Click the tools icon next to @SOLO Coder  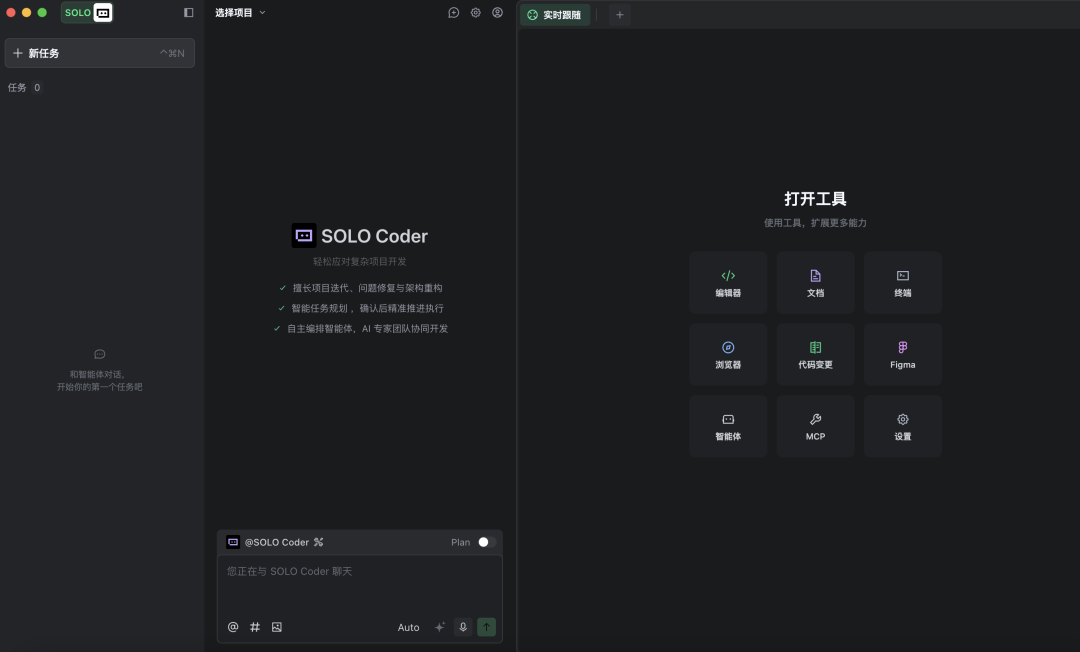point(318,543)
